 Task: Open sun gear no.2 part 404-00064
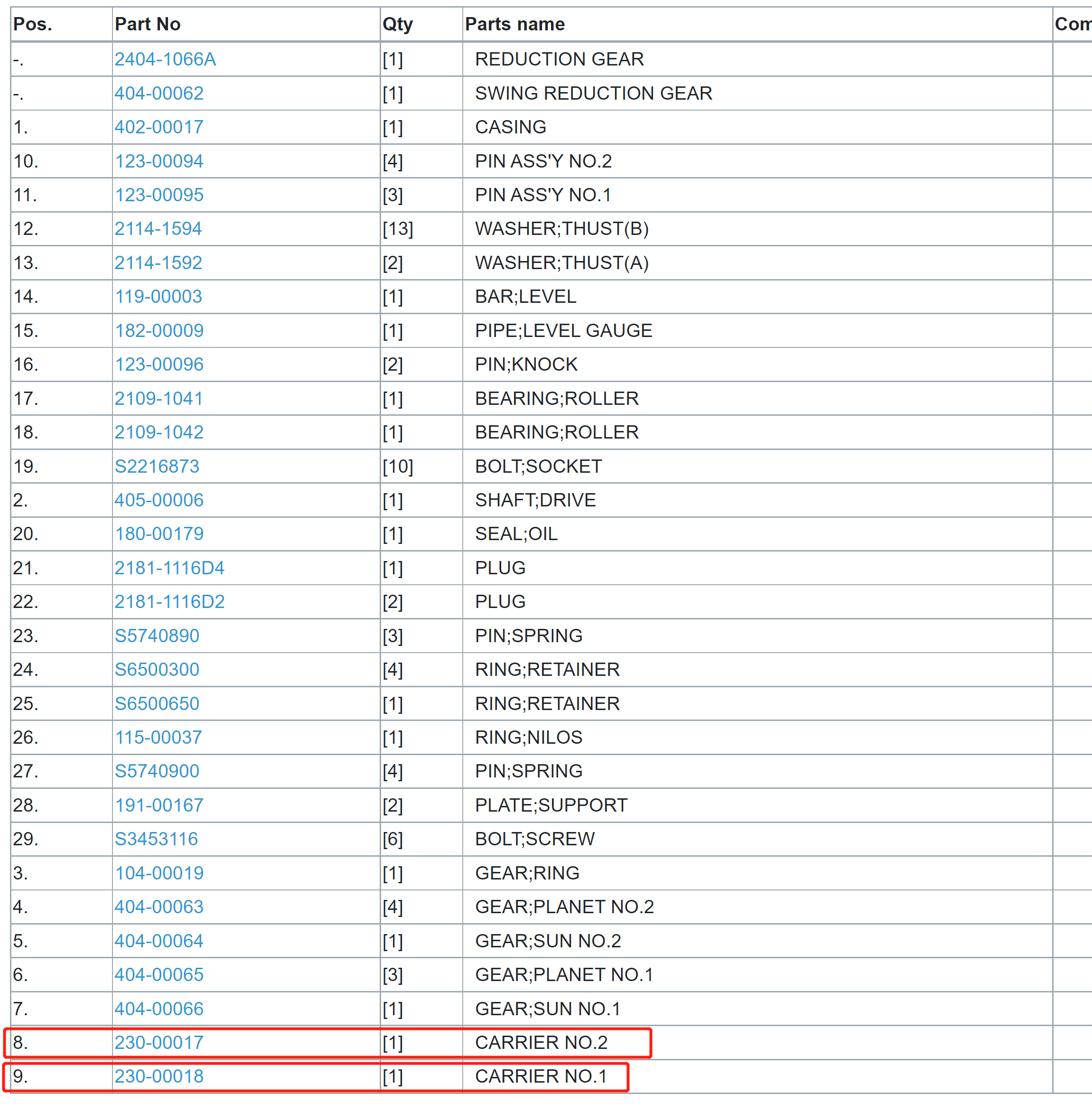159,942
